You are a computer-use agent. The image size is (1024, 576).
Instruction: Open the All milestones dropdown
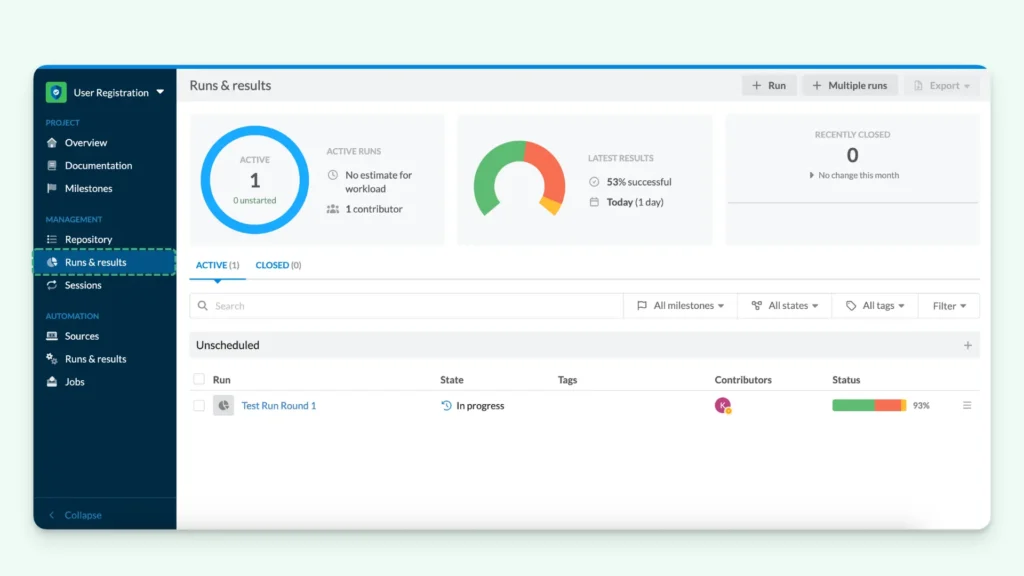pos(680,305)
